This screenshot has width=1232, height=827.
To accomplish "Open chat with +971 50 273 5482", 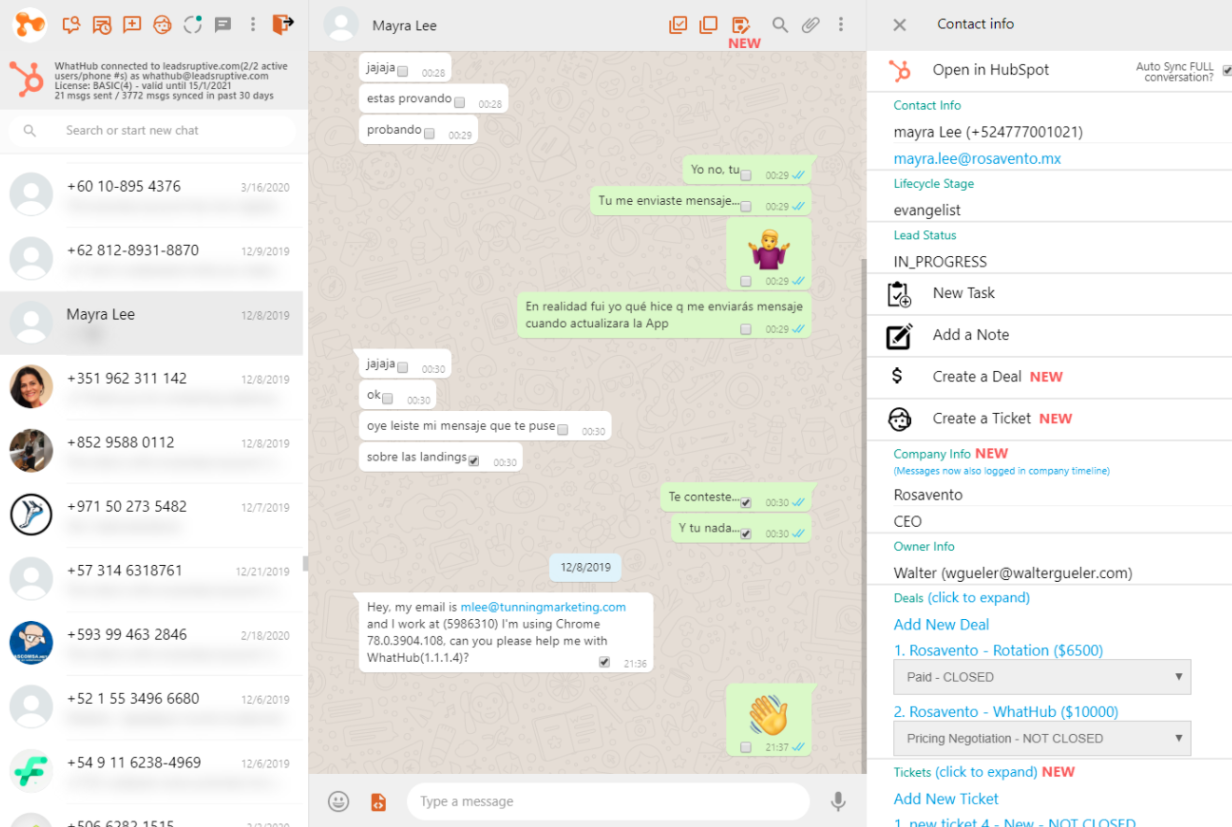I will (x=152, y=515).
